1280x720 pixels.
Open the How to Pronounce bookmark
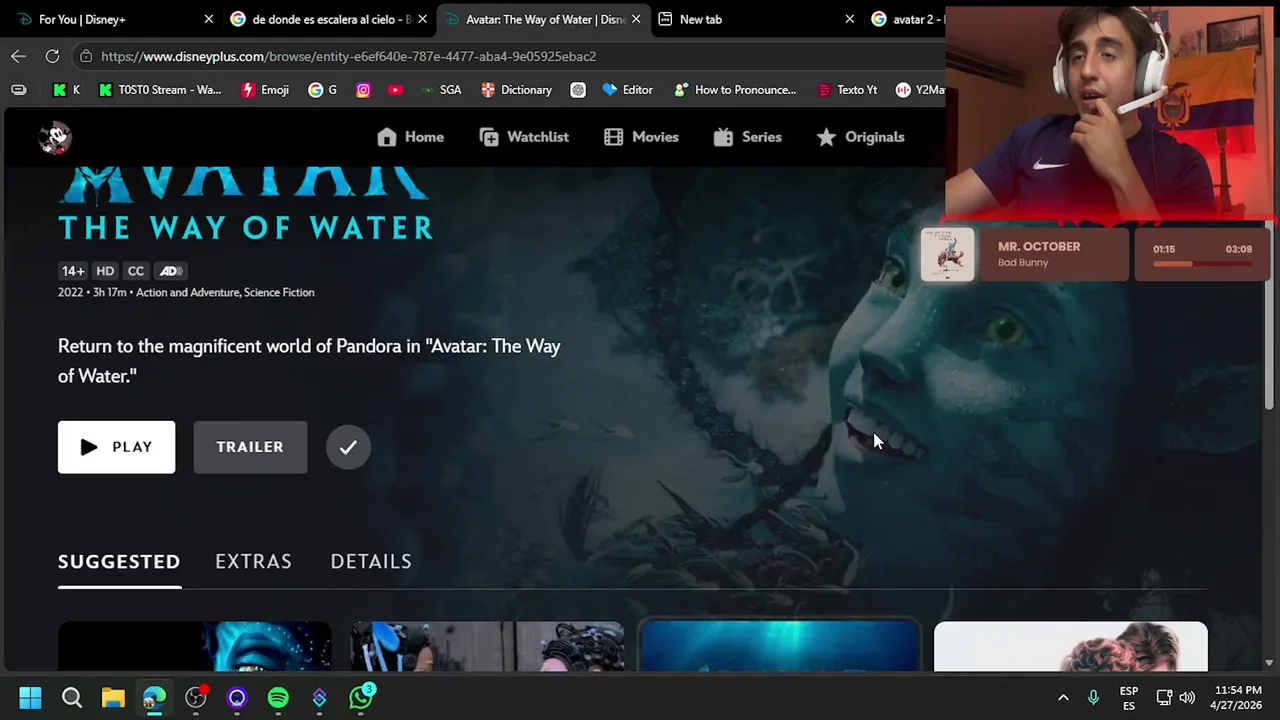pos(735,90)
